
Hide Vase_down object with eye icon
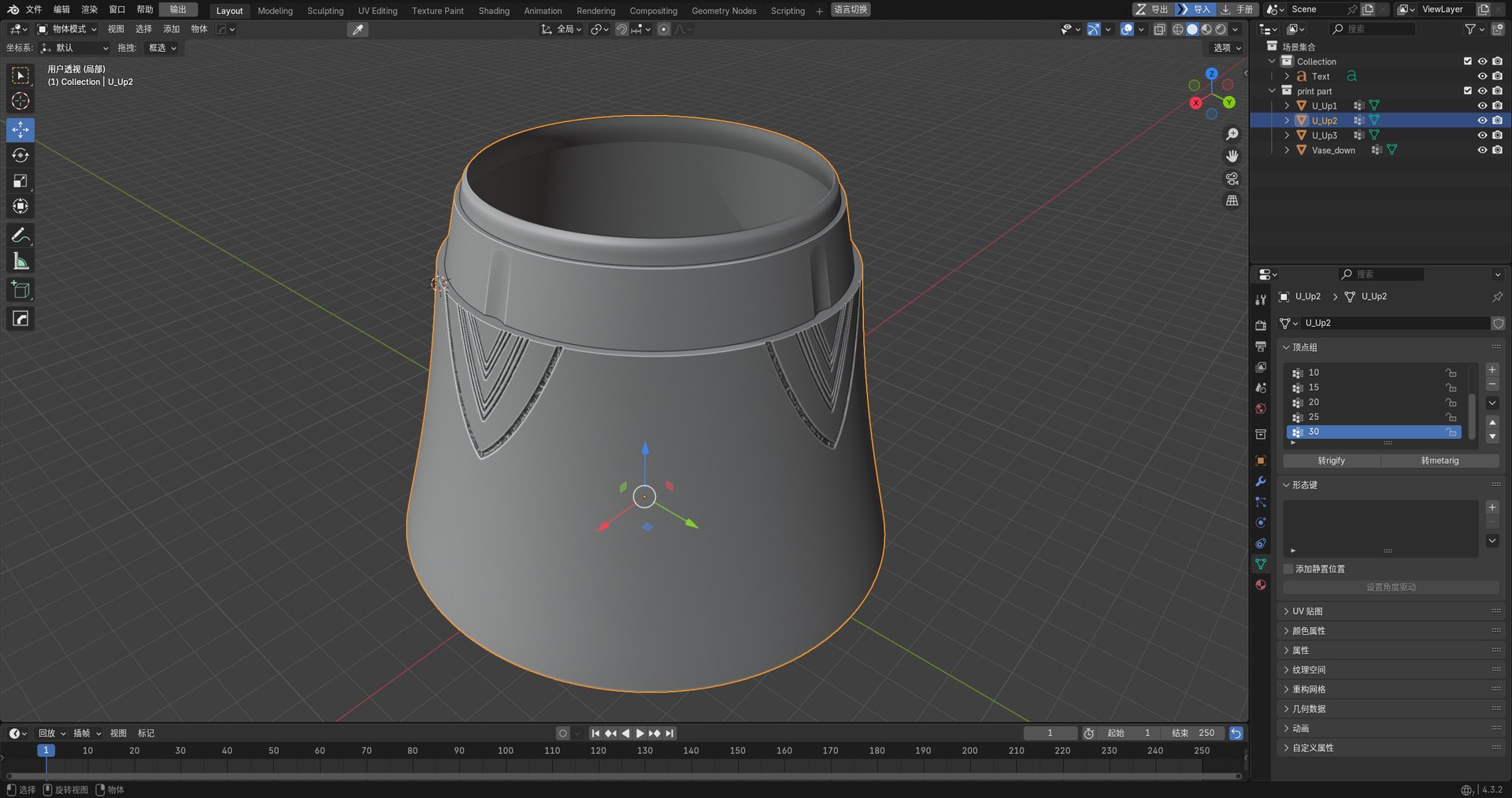(x=1482, y=150)
